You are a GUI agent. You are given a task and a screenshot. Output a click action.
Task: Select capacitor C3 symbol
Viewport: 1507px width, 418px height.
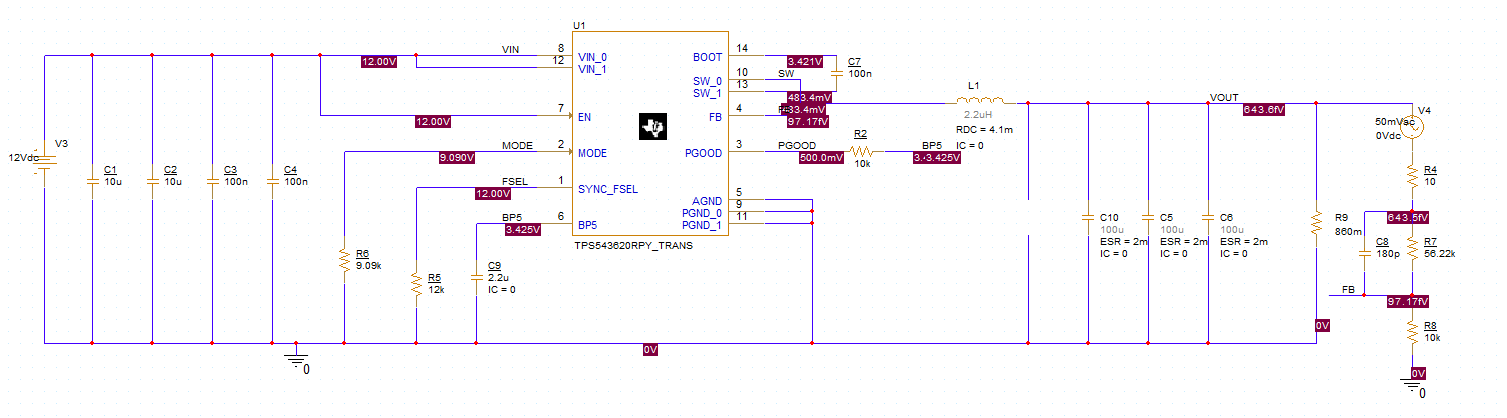click(x=212, y=182)
